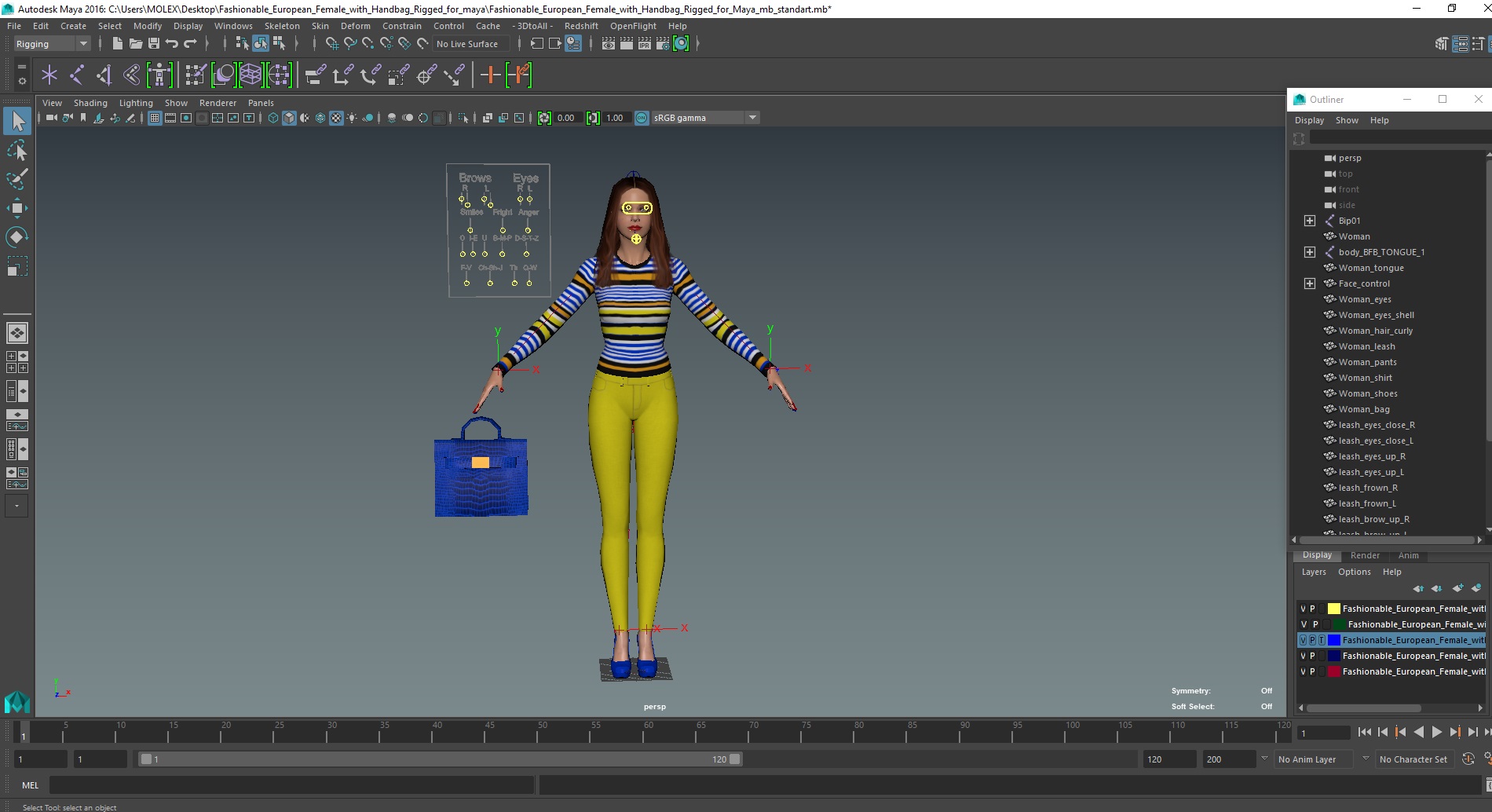Toggle visibility V of yellow layer
Image resolution: width=1492 pixels, height=812 pixels.
pyautogui.click(x=1303, y=609)
